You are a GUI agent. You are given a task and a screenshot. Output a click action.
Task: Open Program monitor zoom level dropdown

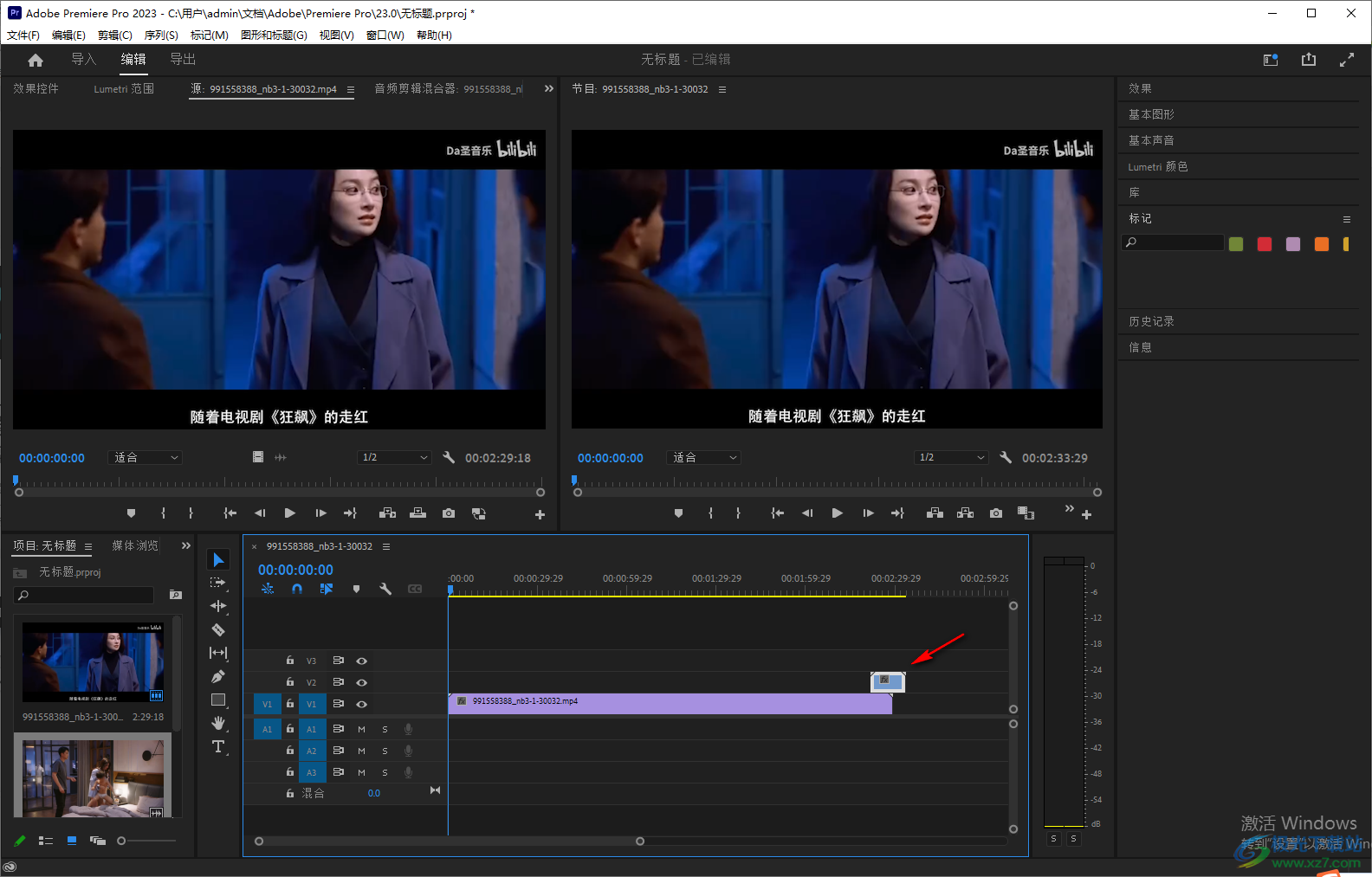703,457
